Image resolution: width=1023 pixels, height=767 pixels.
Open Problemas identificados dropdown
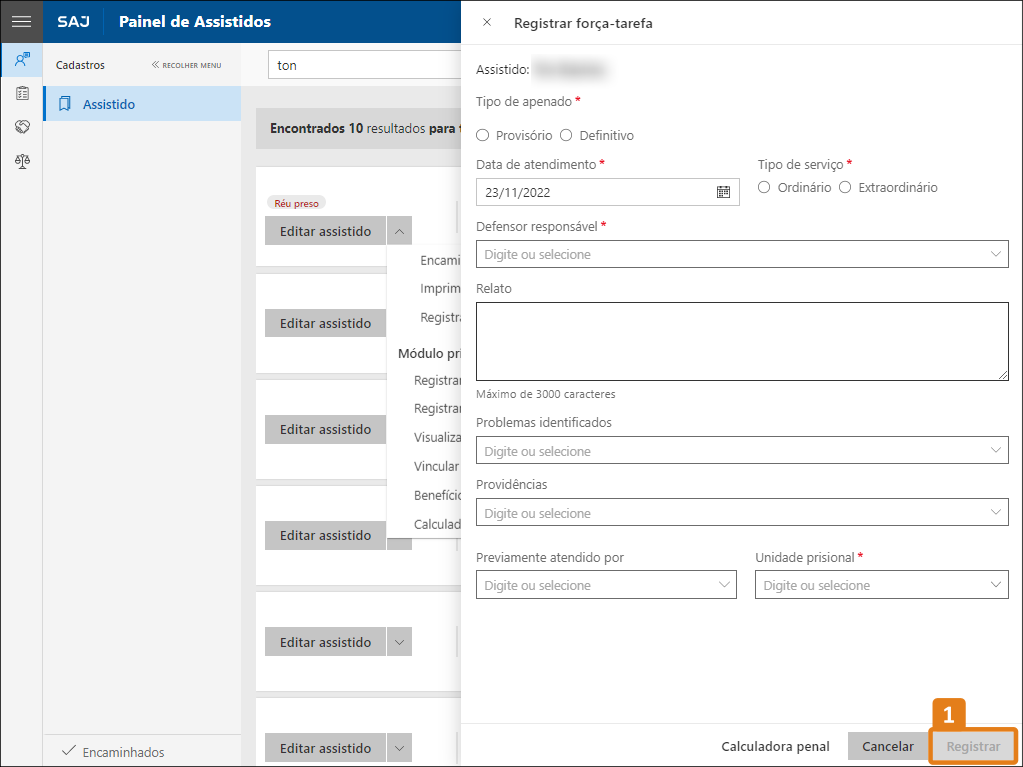click(x=742, y=450)
